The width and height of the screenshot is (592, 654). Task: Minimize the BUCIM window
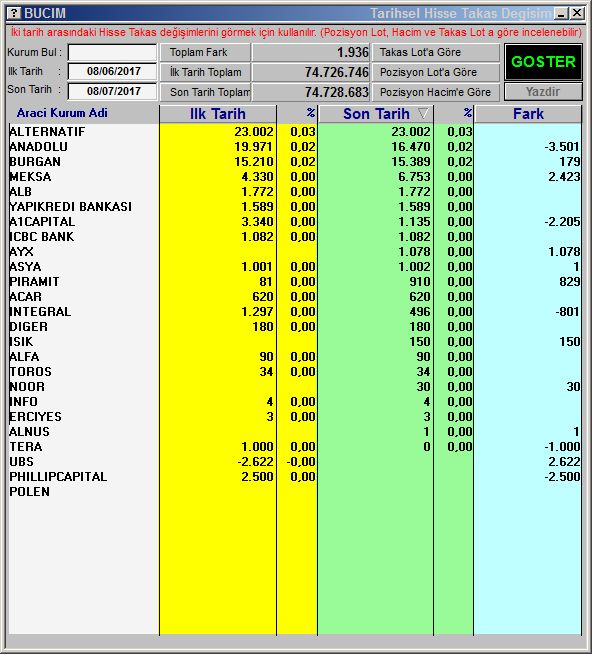[x=562, y=13]
